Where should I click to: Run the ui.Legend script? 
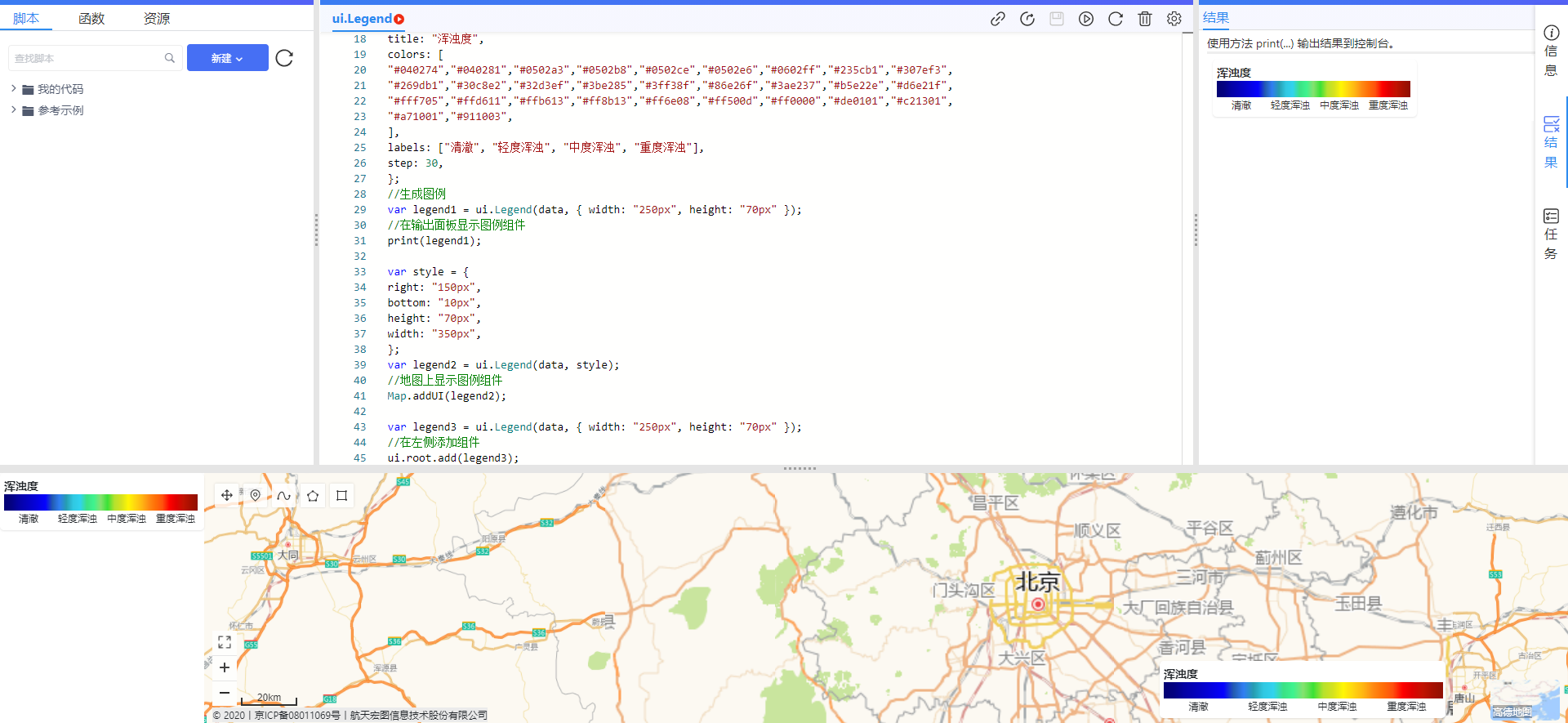pos(1086,19)
